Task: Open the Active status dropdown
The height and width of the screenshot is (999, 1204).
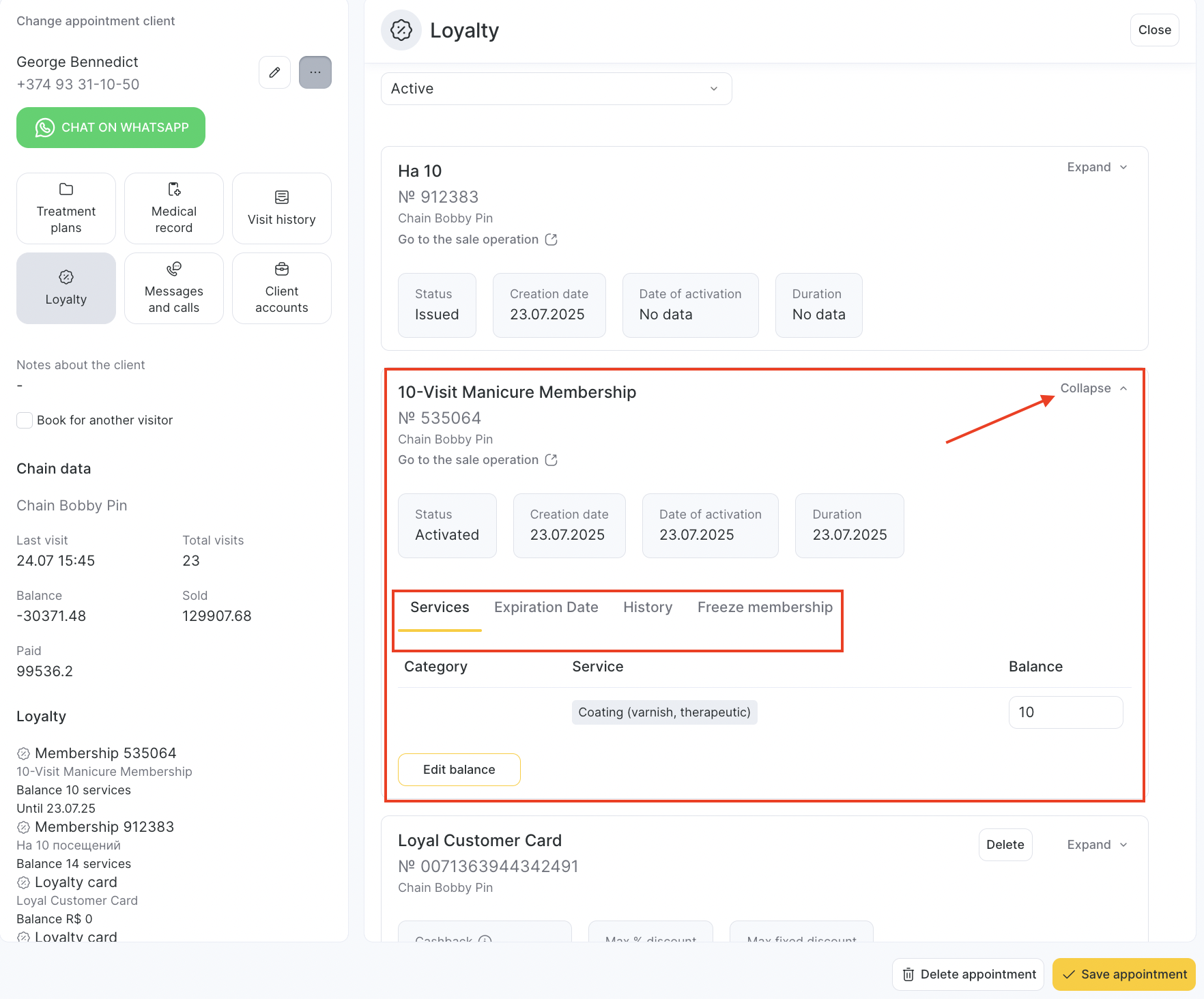Action: coord(556,89)
